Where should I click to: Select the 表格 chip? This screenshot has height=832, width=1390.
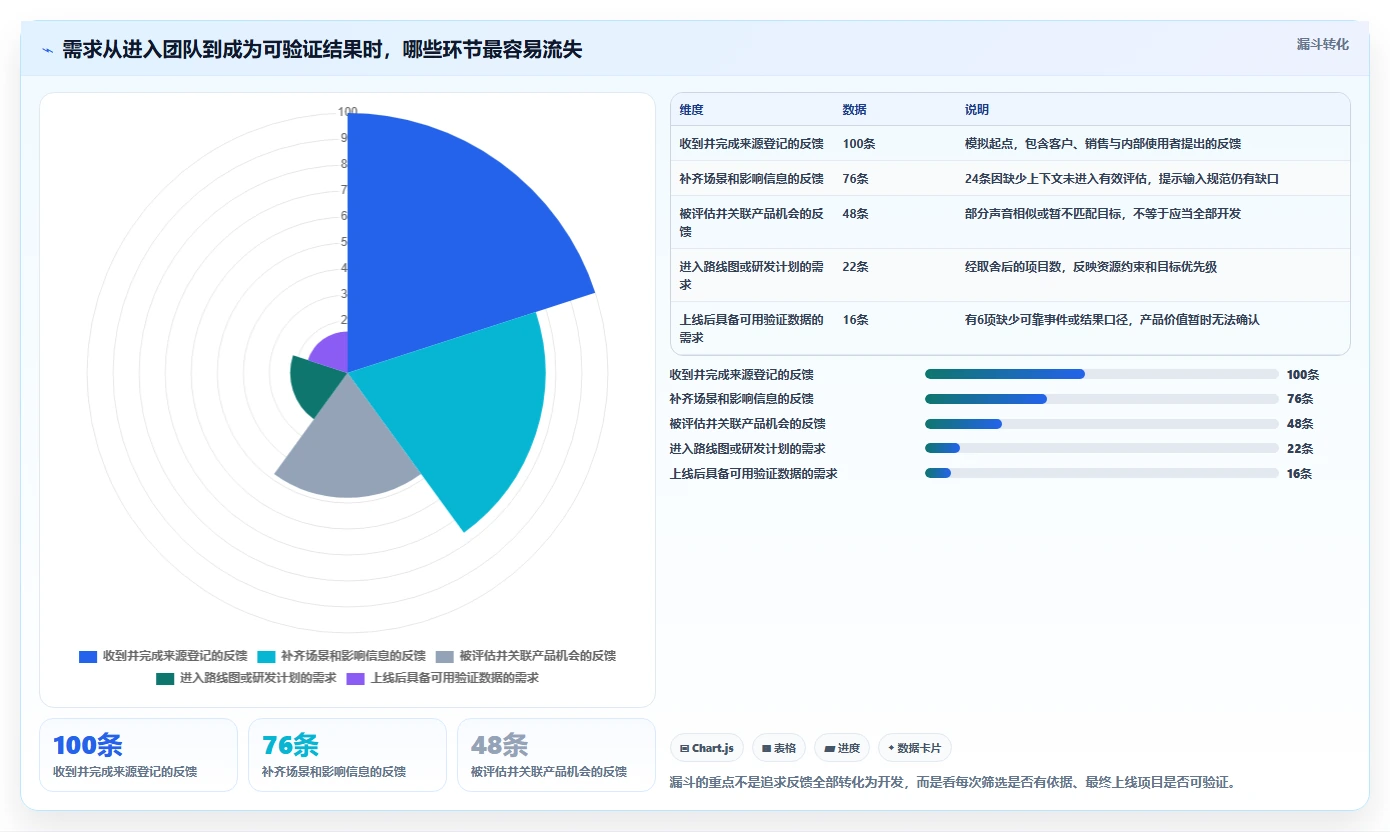[779, 748]
